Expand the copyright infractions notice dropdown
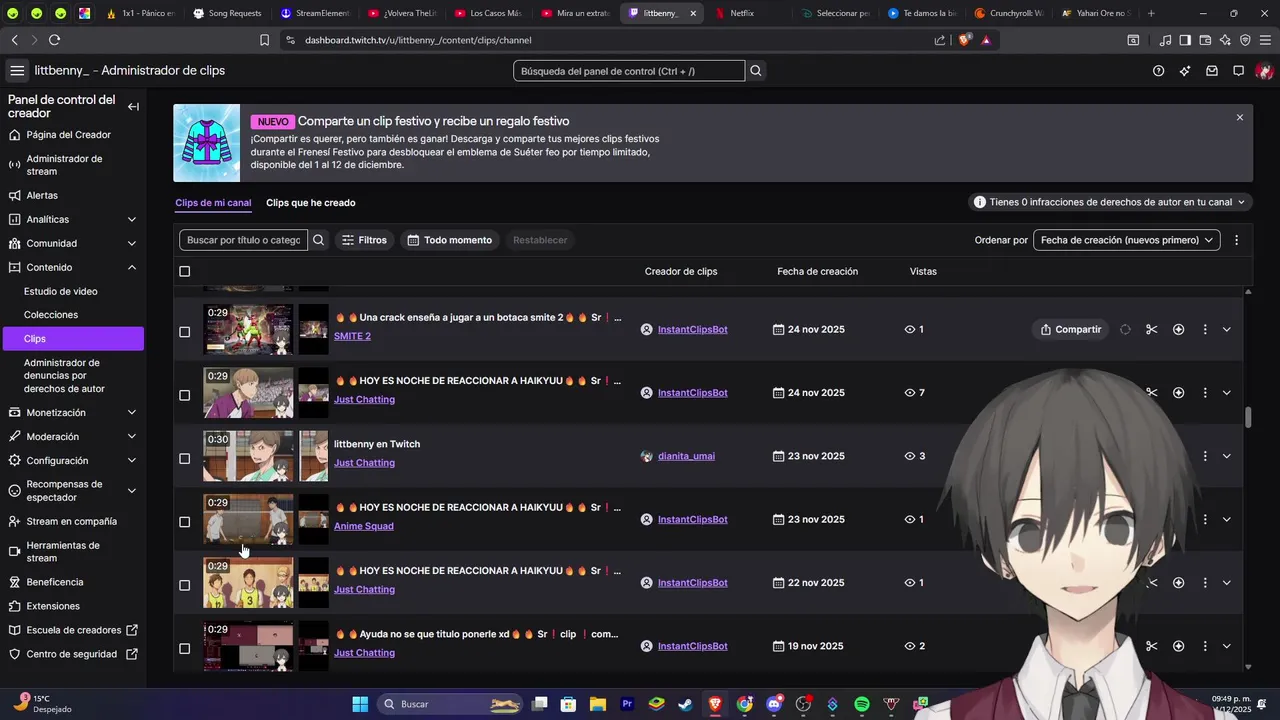Screen dimensions: 1280x720 [1111, 202]
